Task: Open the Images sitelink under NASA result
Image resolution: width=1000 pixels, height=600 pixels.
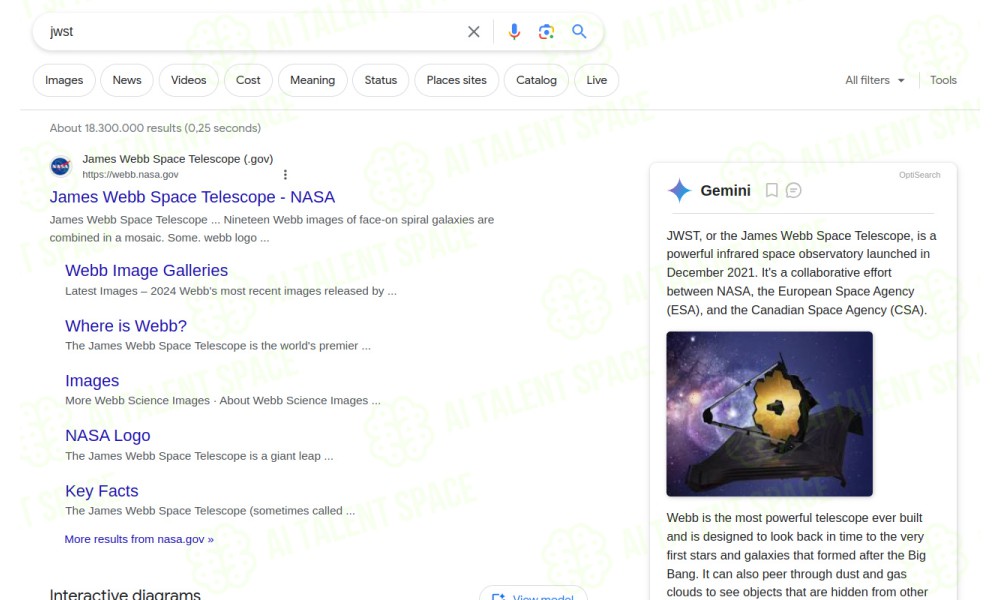Action: point(92,381)
